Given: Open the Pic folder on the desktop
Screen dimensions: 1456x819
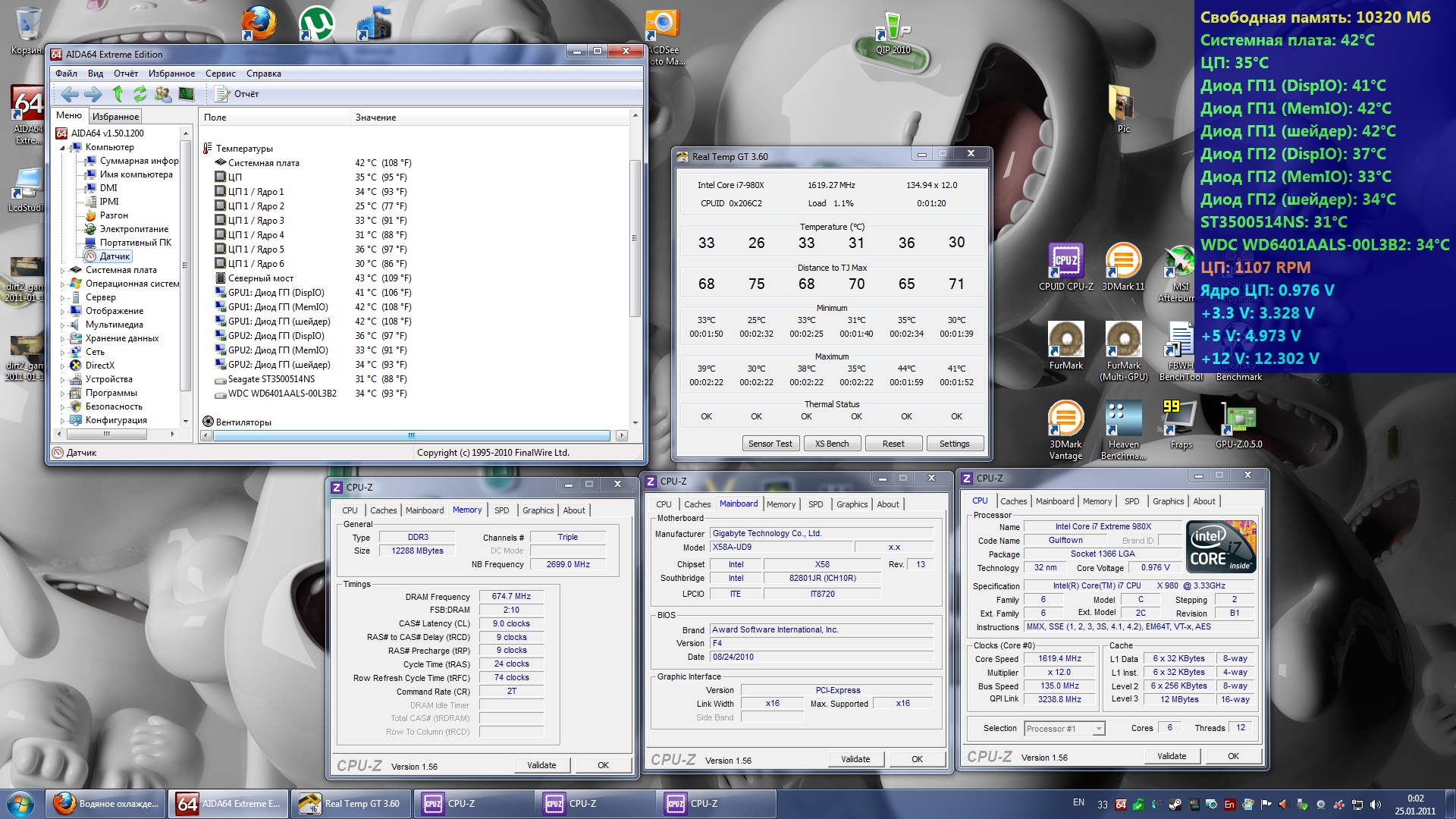Looking at the screenshot, I should (x=1123, y=108).
